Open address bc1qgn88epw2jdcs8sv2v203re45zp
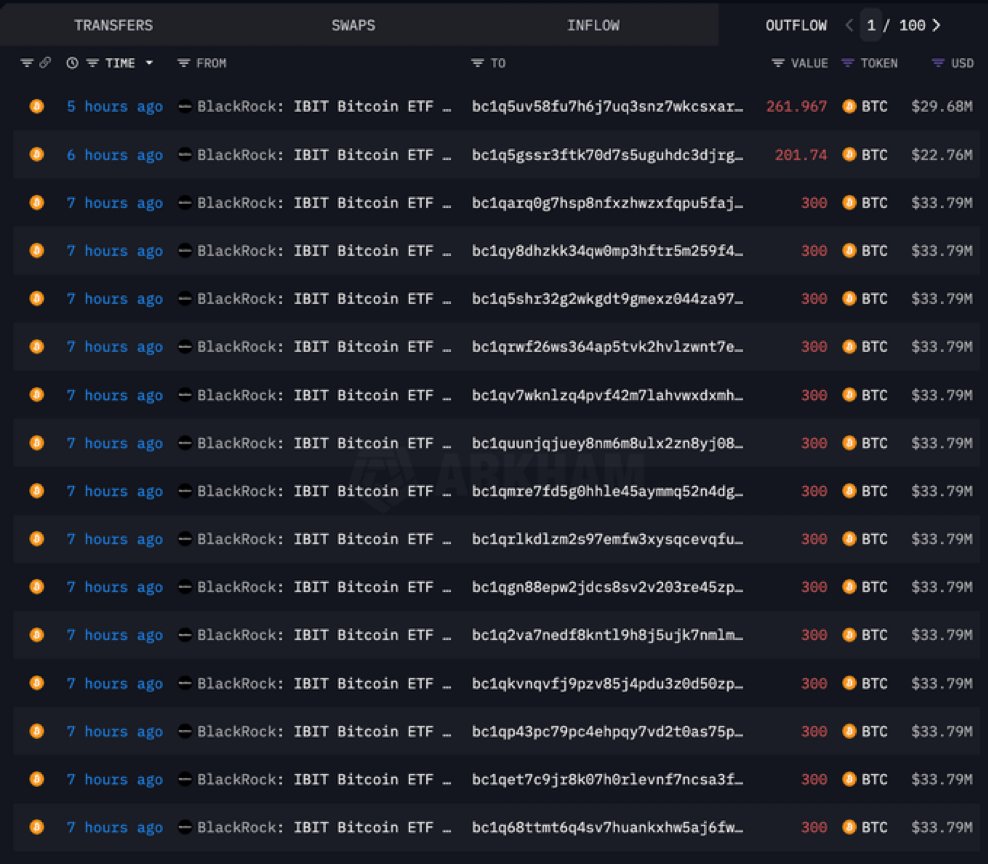This screenshot has width=988, height=864. 607,587
